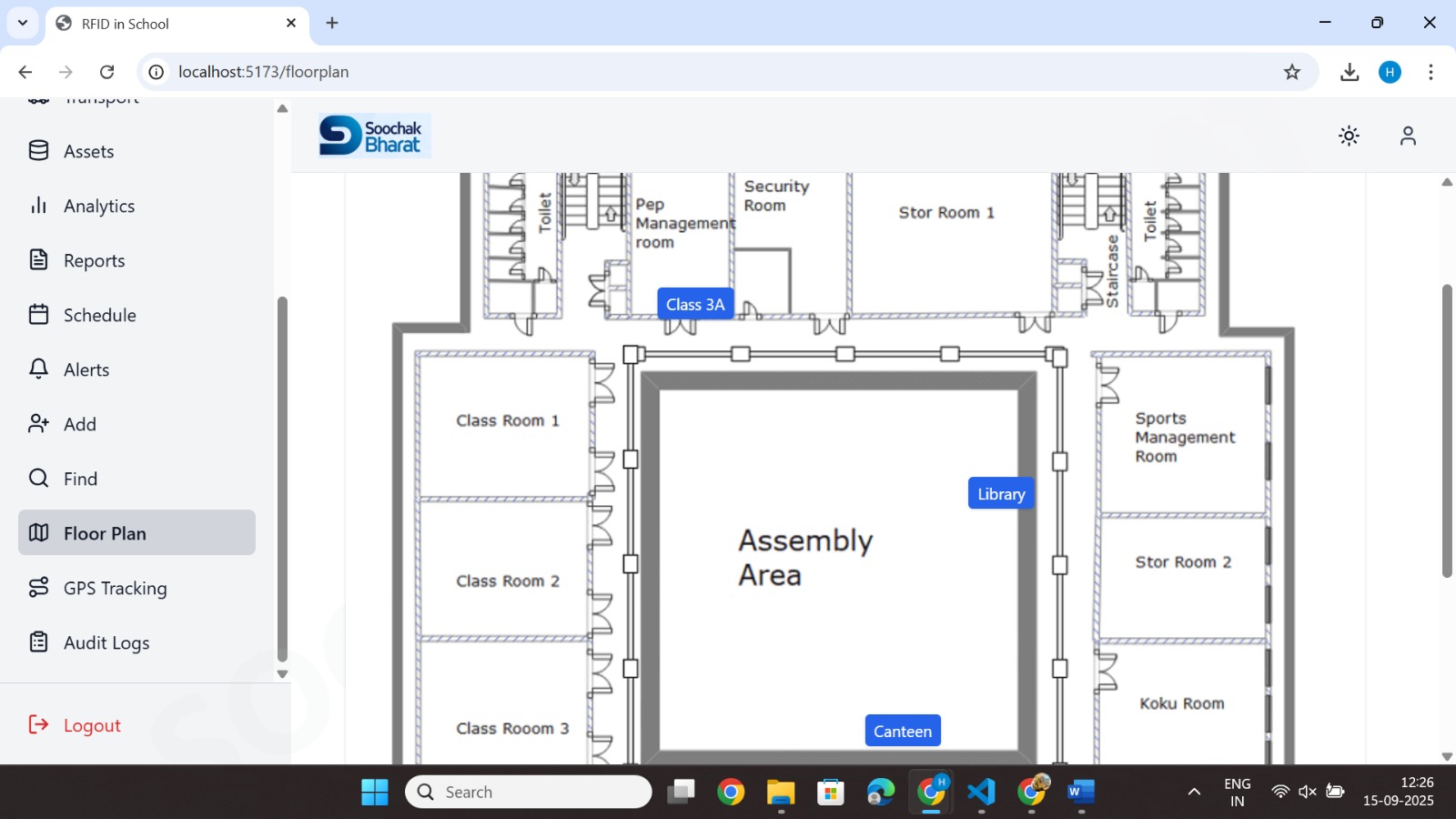Open the Schedule calendar icon
Viewport: 1456px width, 819px height.
pyautogui.click(x=38, y=315)
